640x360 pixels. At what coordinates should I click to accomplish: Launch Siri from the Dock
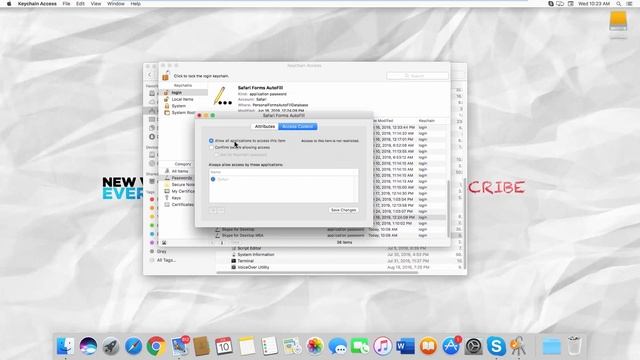click(x=88, y=346)
